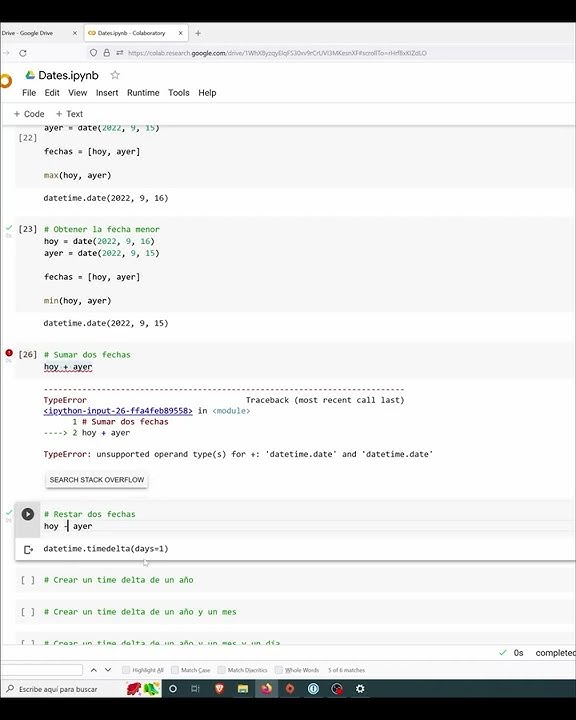Open a new browser tab
Viewport: 576px width, 720px height.
pos(198,33)
